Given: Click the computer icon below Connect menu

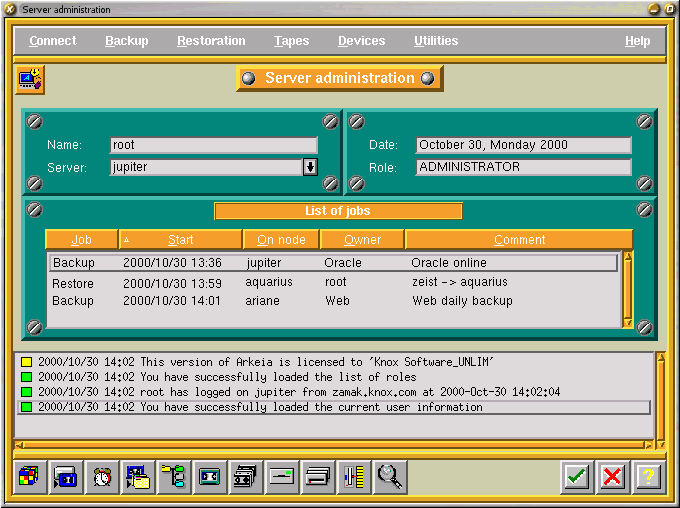Looking at the screenshot, I should click(x=30, y=80).
